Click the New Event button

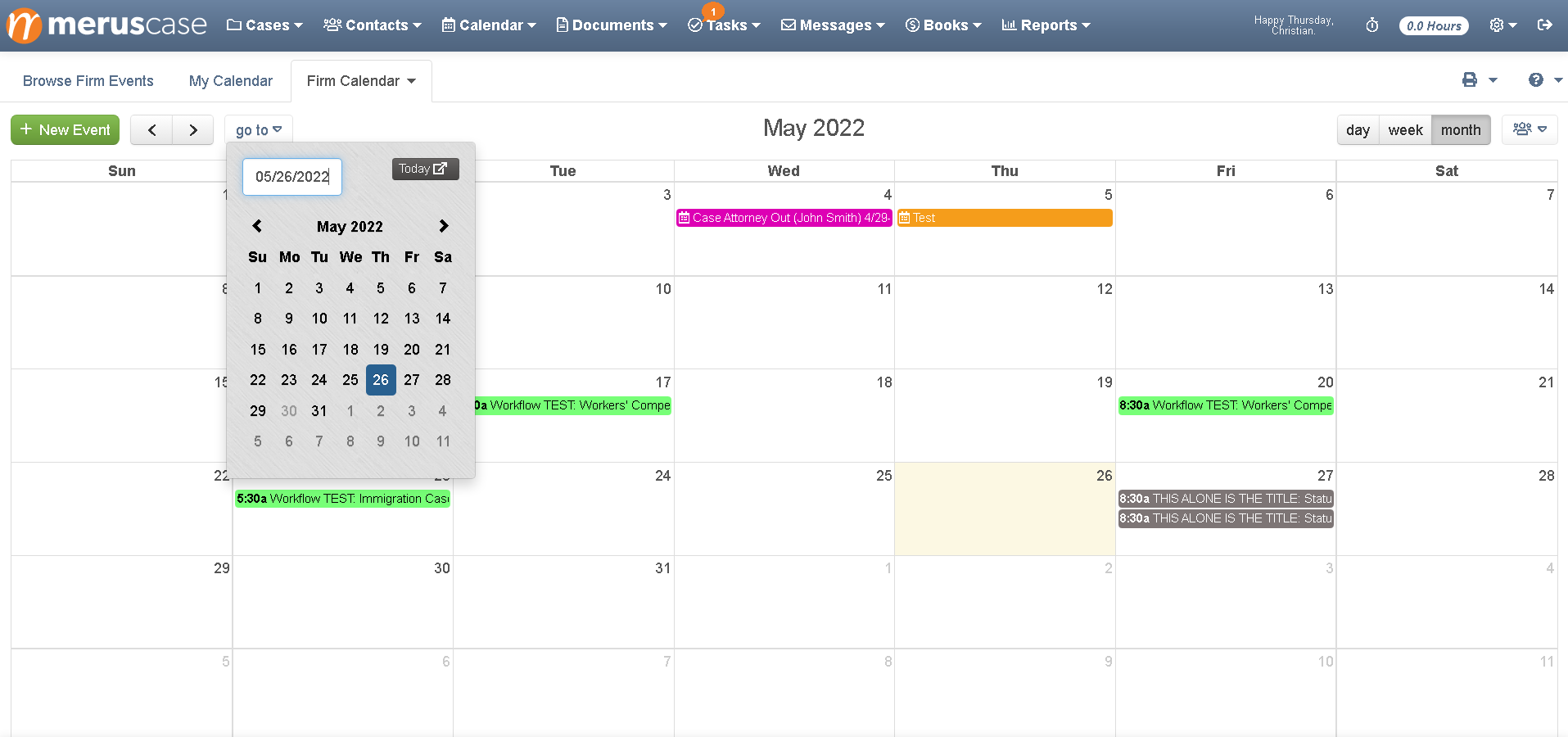[66, 129]
